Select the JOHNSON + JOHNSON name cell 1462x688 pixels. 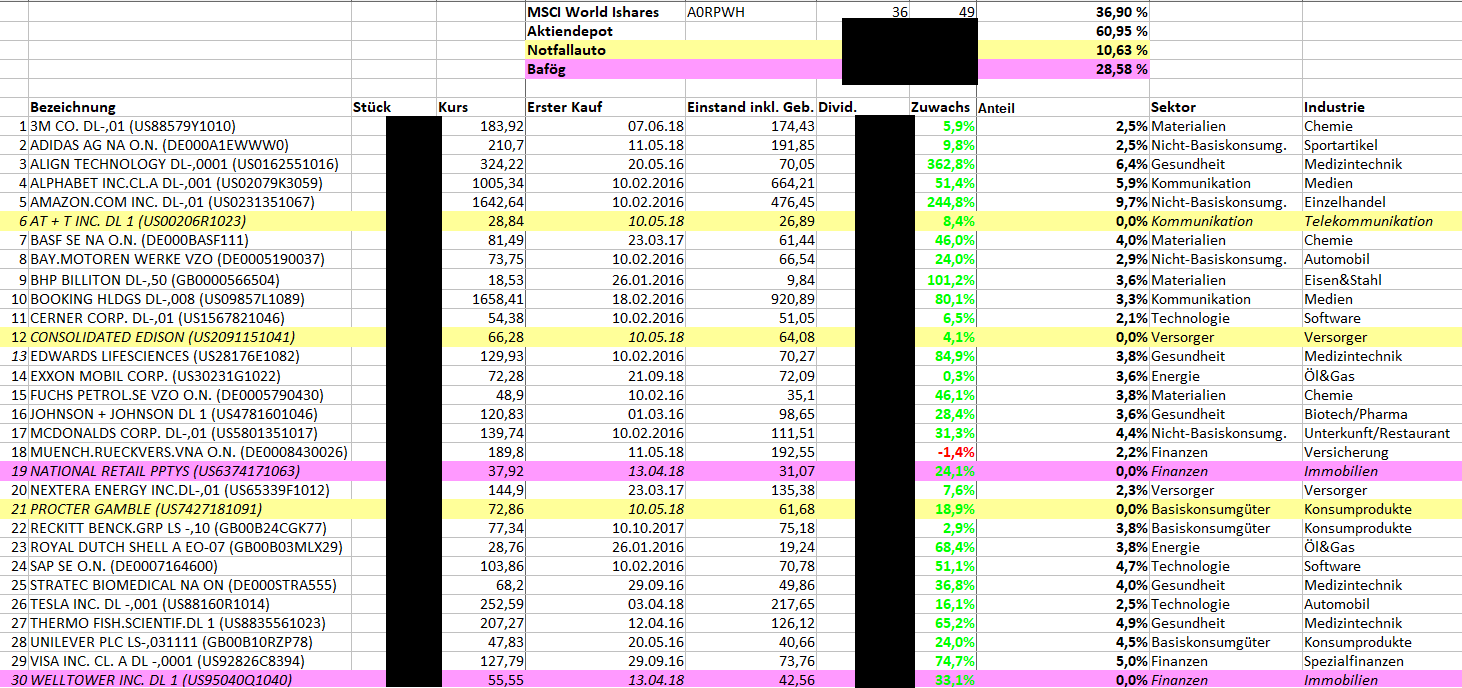coord(190,414)
